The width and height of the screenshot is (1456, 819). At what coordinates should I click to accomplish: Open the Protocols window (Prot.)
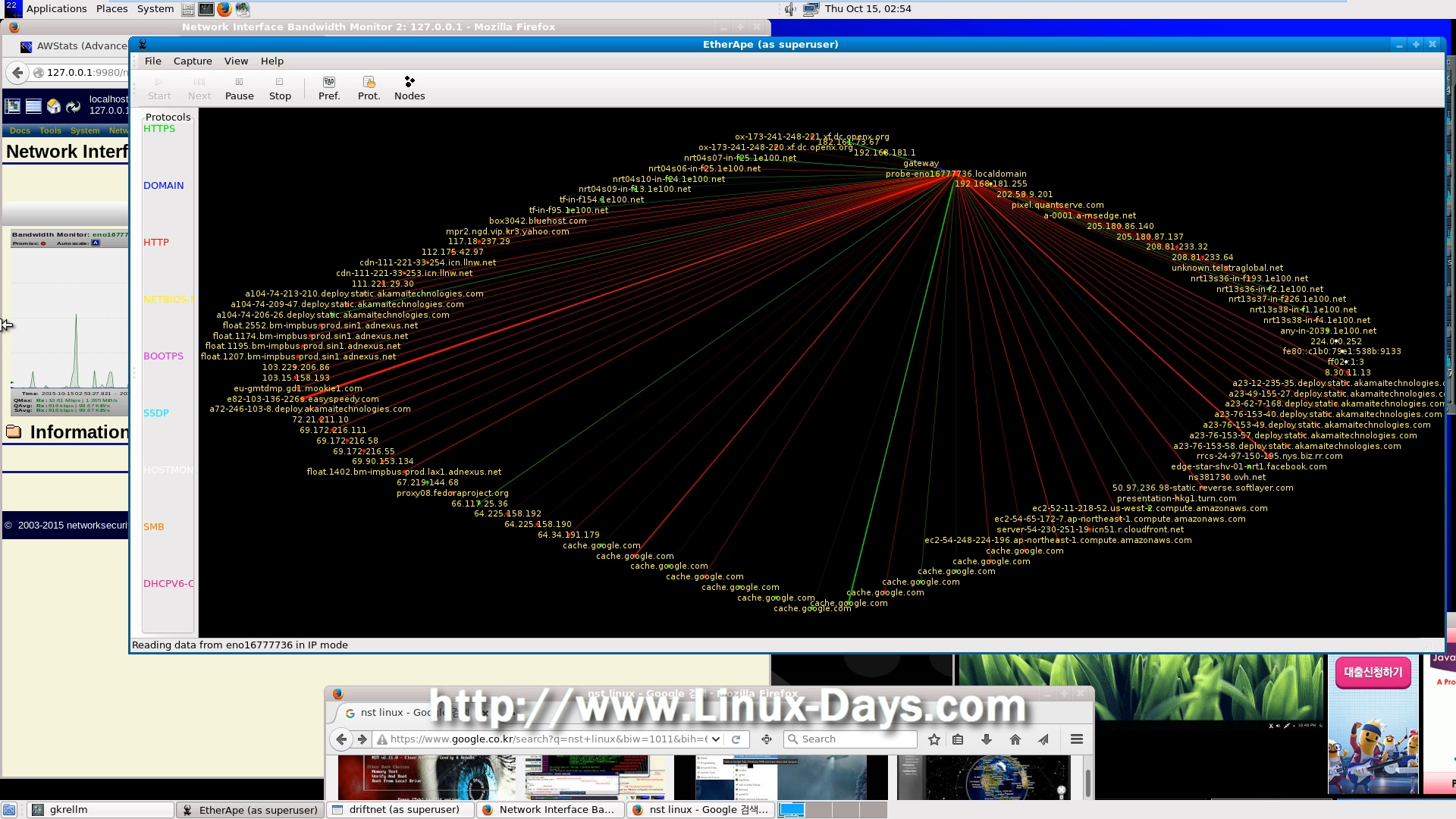[x=369, y=88]
